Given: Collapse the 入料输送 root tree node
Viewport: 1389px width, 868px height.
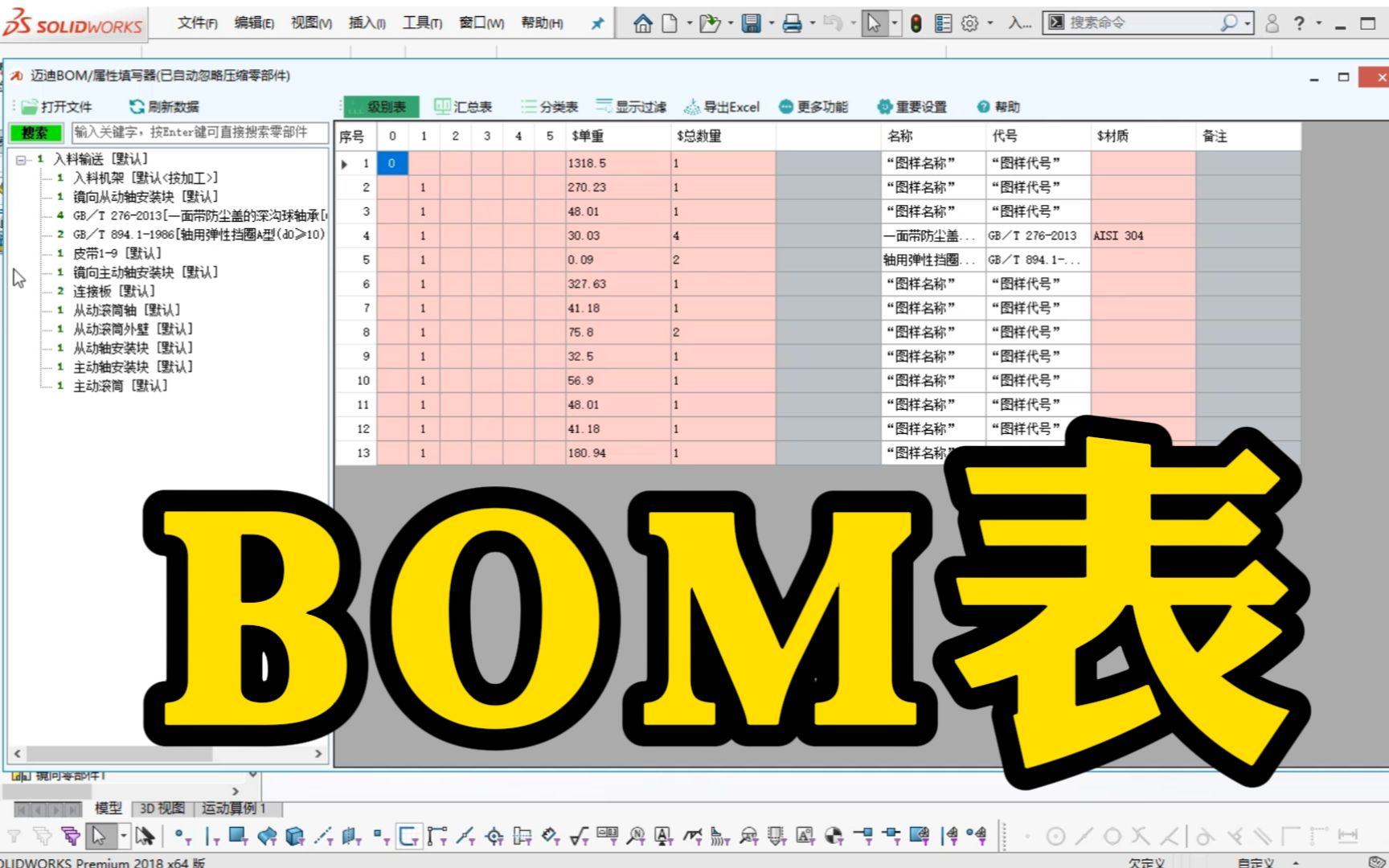Looking at the screenshot, I should (x=21, y=159).
